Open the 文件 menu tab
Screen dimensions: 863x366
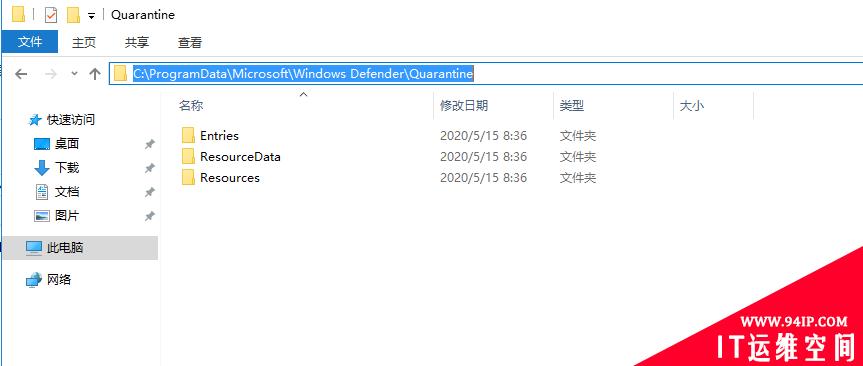pyautogui.click(x=30, y=42)
